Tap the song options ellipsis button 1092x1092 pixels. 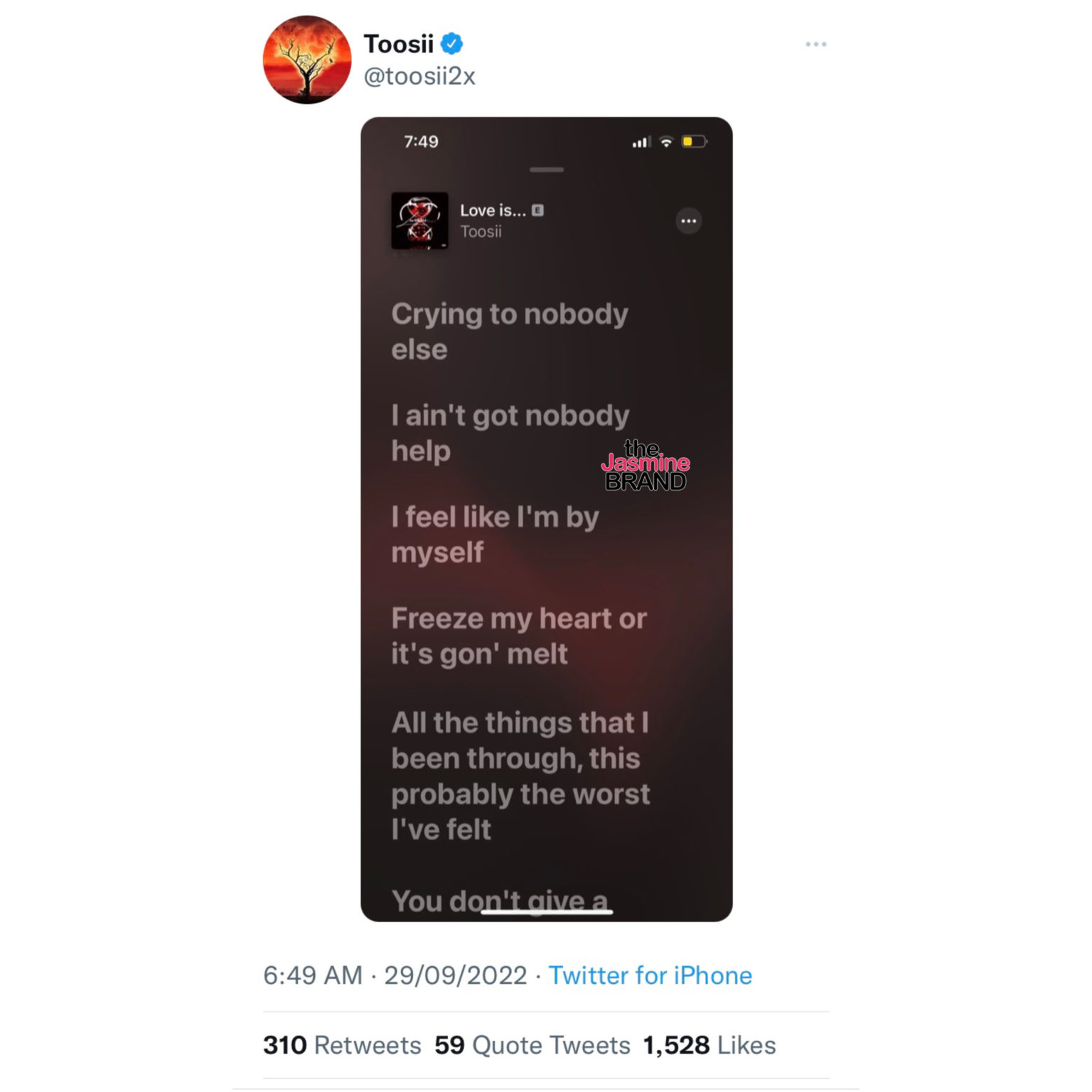(688, 221)
